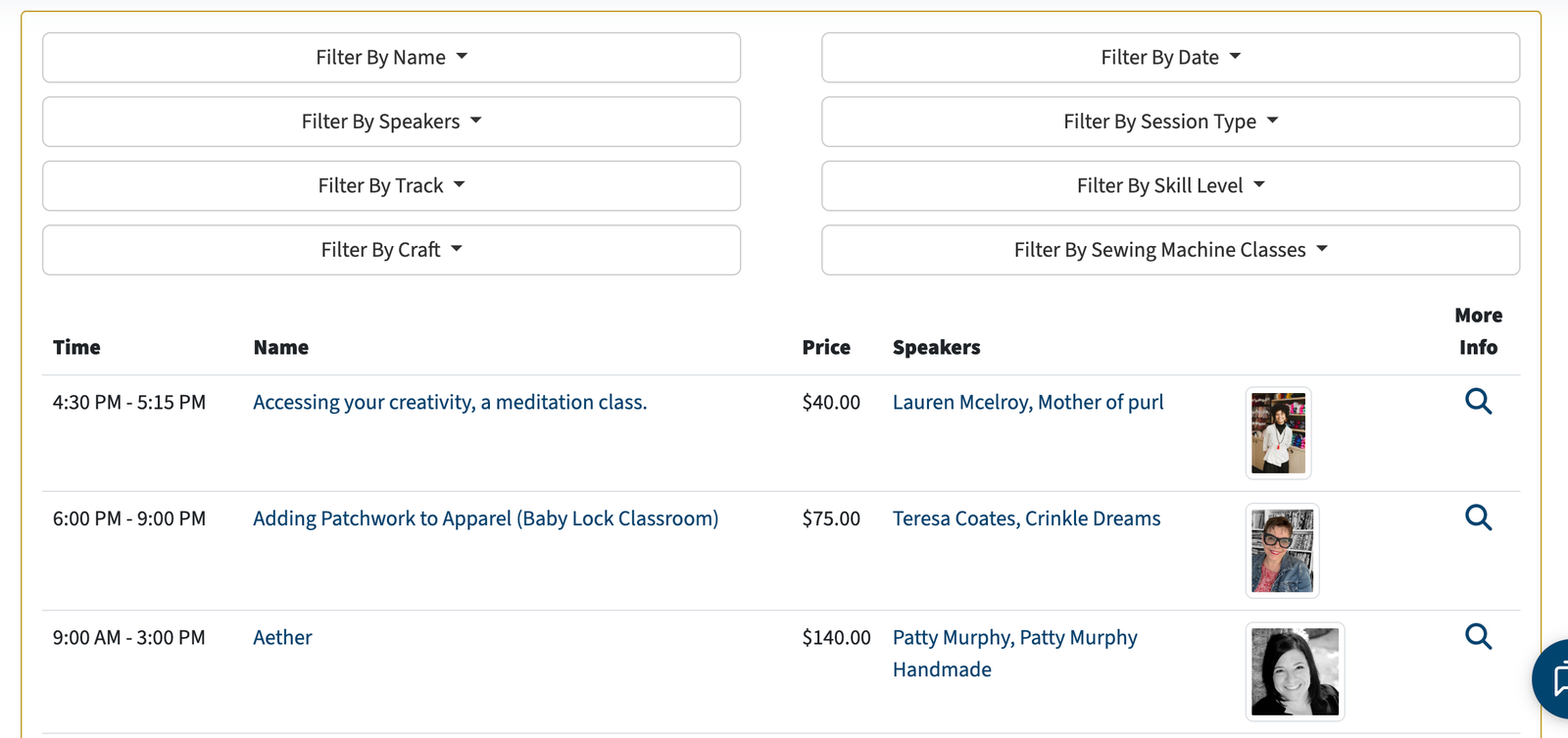This screenshot has height=738, width=1568.
Task: Click Lauren Mcelroy's photo thumbnail
Action: 1278,433
